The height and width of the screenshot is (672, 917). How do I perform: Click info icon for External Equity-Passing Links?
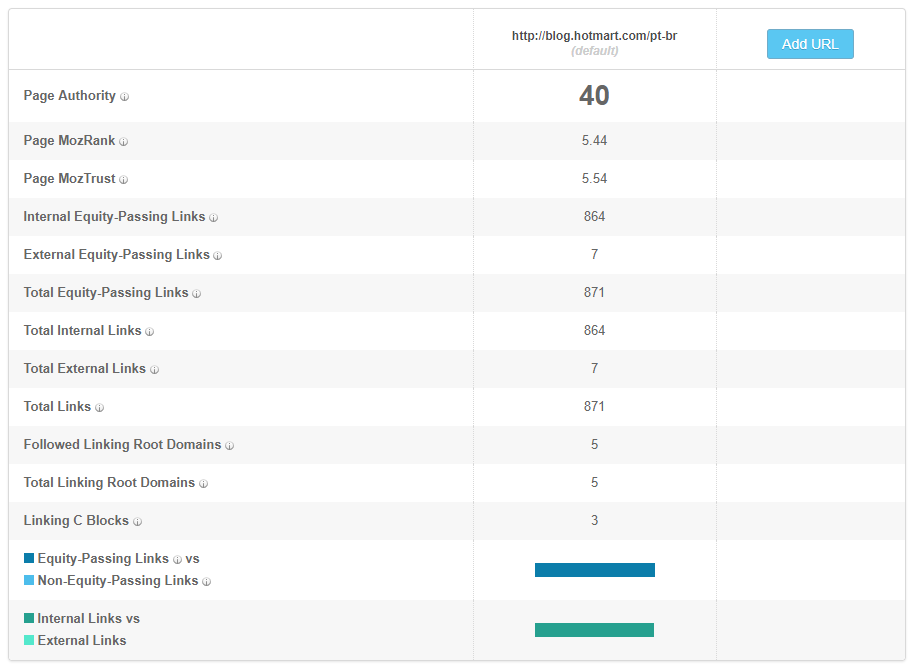(x=218, y=256)
